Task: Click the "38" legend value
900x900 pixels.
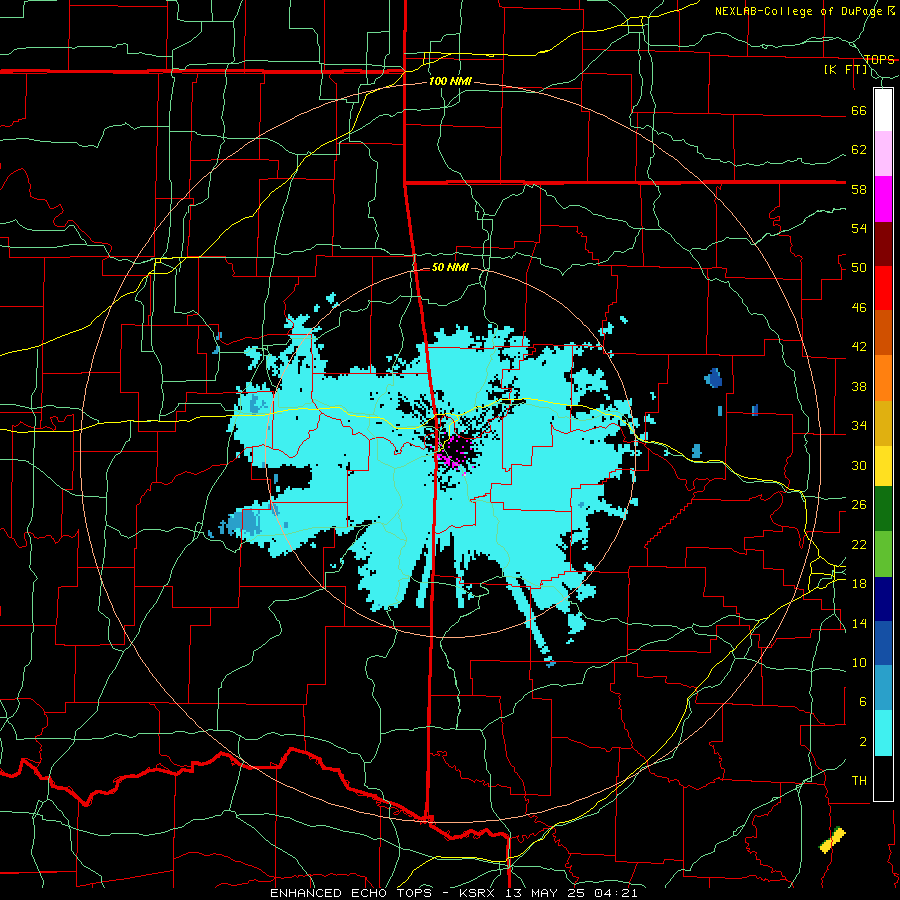Action: point(859,386)
